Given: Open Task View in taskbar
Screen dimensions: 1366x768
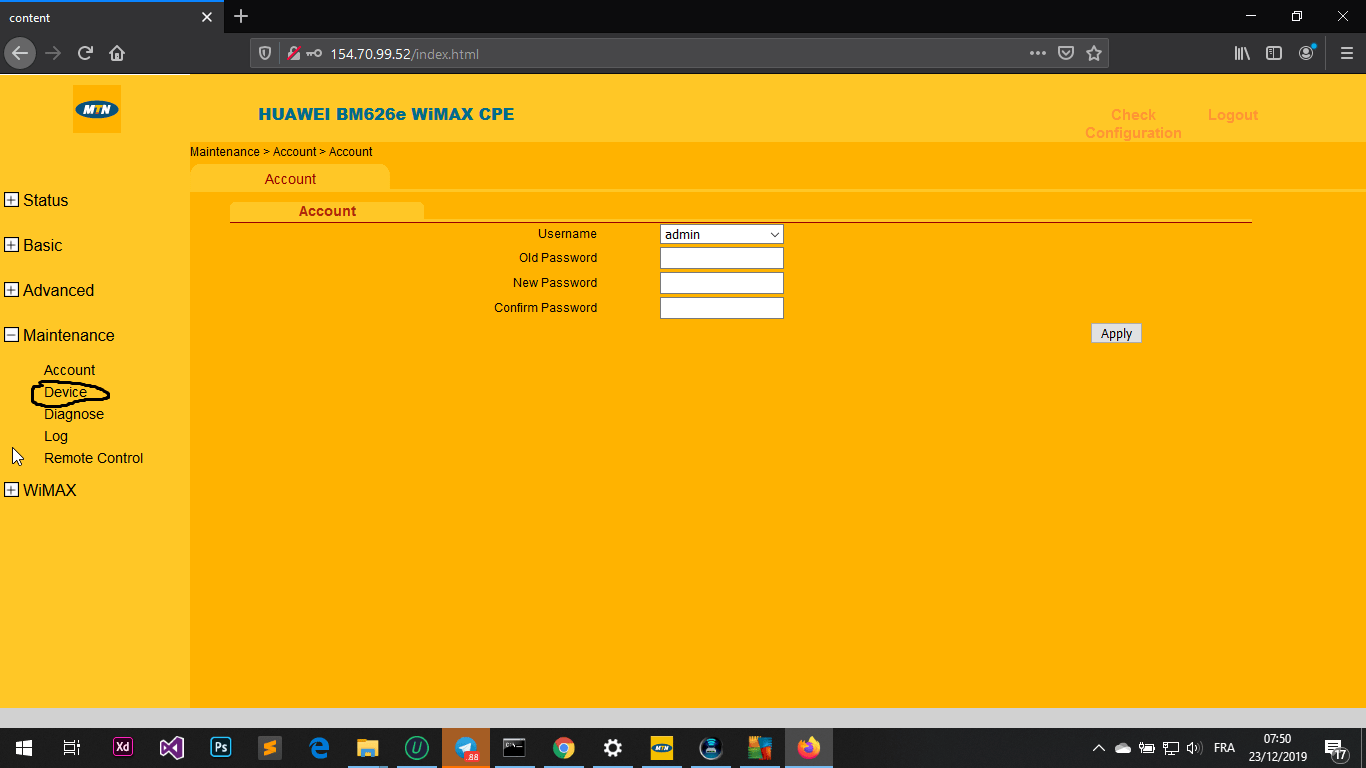Looking at the screenshot, I should pos(72,748).
